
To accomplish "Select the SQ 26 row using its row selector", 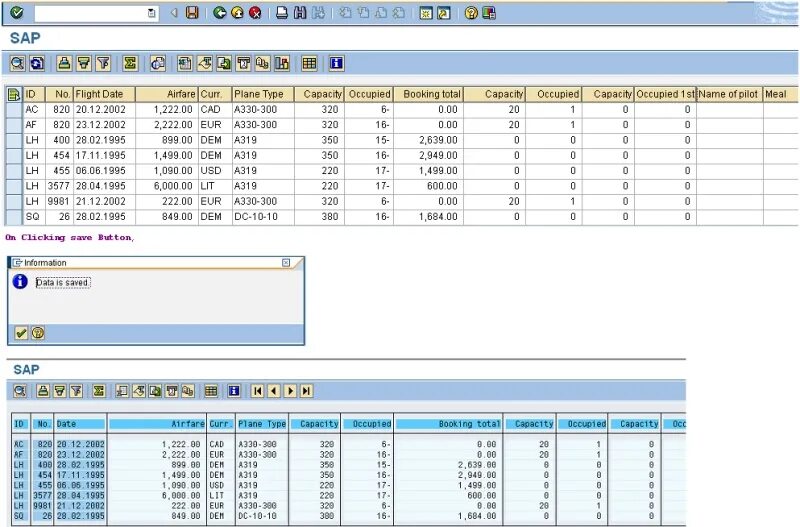I will click(x=14, y=217).
